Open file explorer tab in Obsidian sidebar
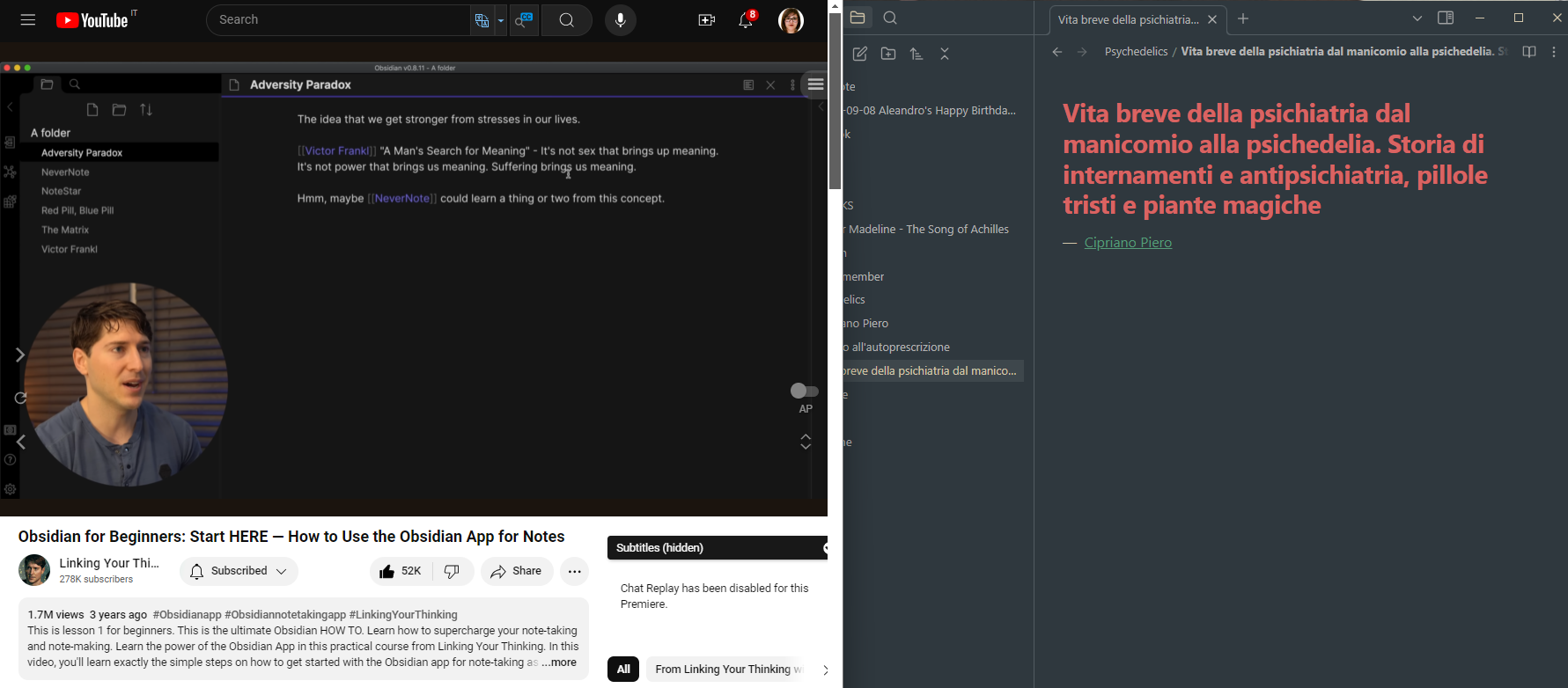1568x688 pixels. click(x=858, y=18)
